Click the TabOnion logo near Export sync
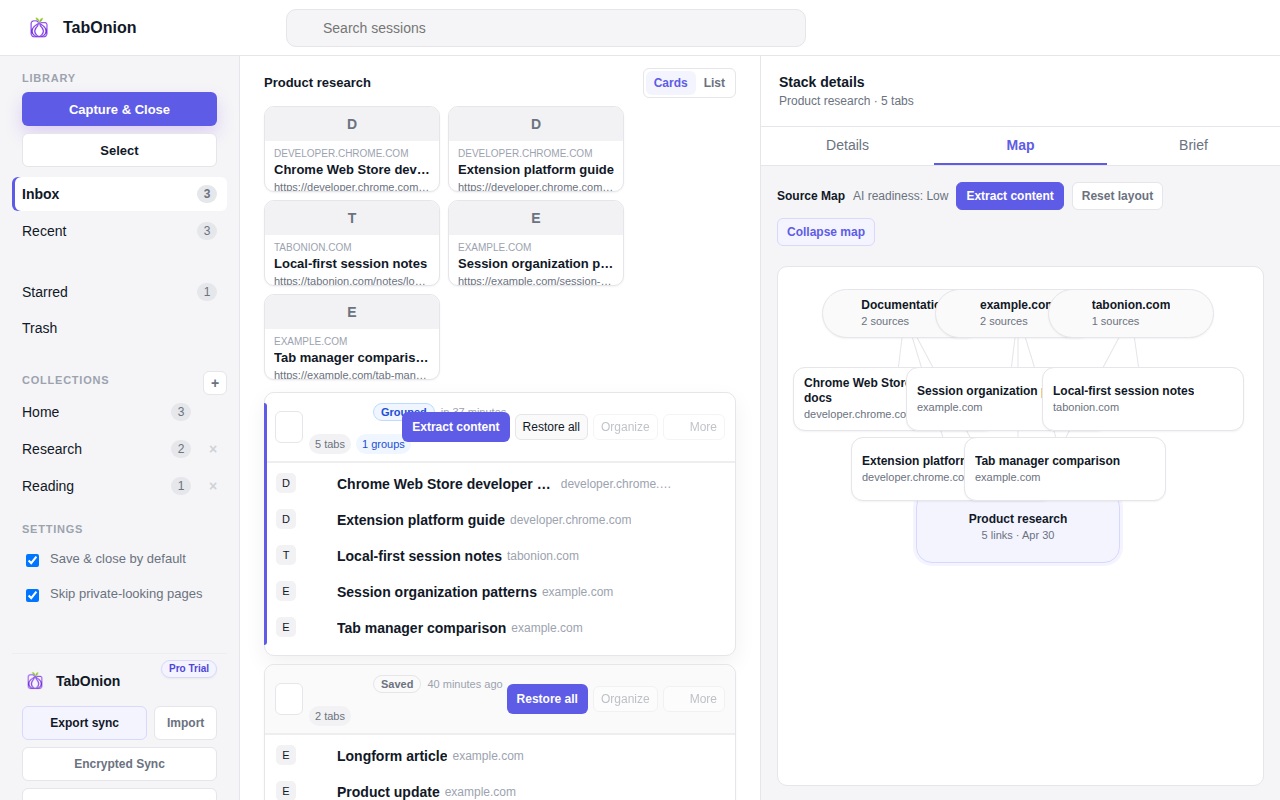 tap(36, 681)
